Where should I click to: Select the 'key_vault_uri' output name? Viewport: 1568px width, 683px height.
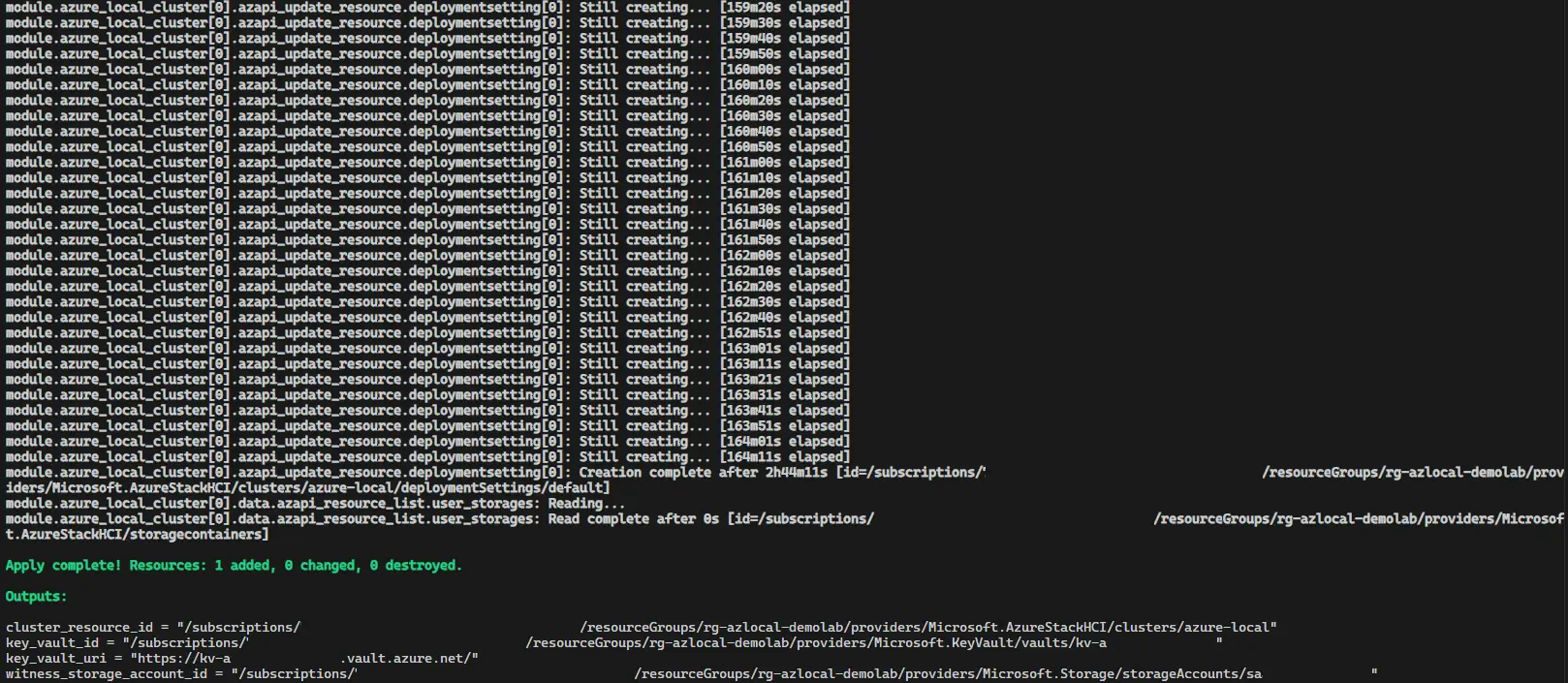click(56, 658)
